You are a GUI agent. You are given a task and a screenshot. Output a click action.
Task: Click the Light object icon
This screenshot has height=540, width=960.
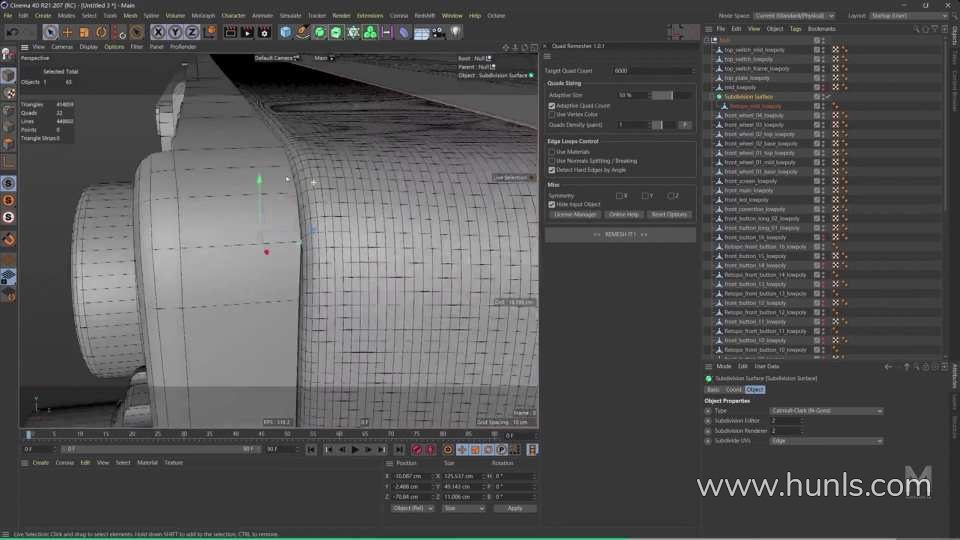coord(456,32)
